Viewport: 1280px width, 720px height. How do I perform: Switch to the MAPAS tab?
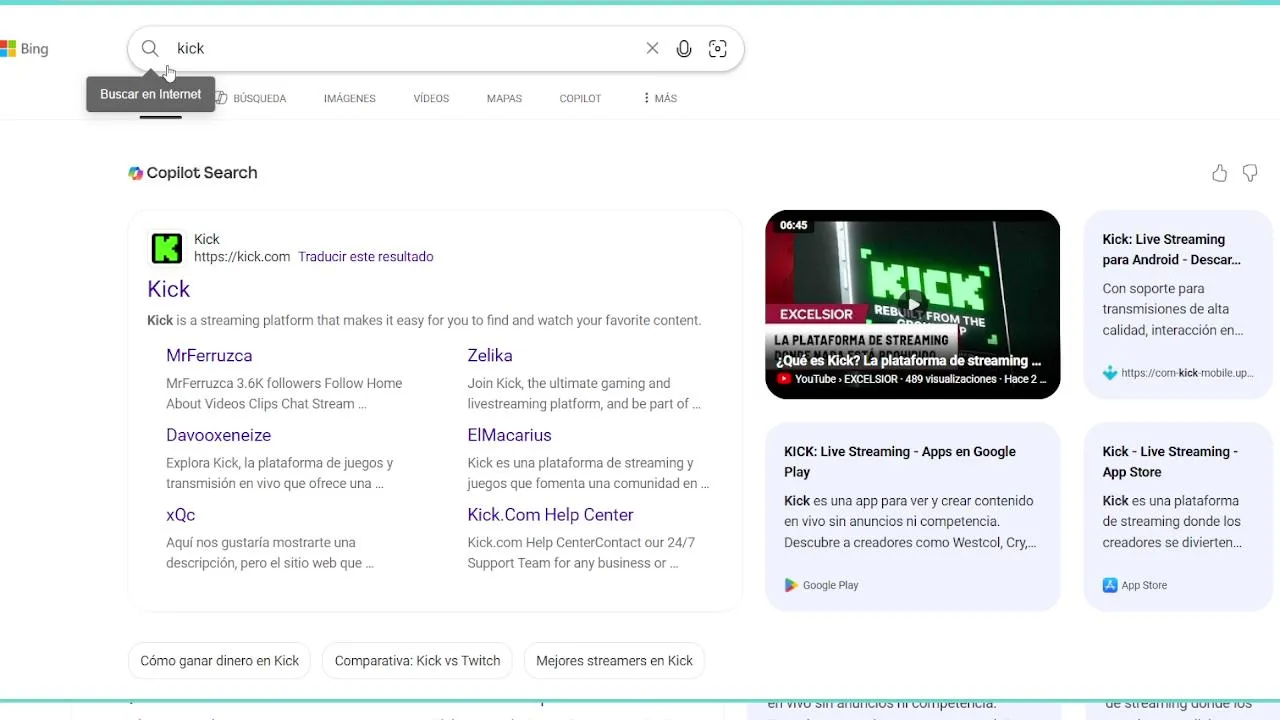pos(504,98)
